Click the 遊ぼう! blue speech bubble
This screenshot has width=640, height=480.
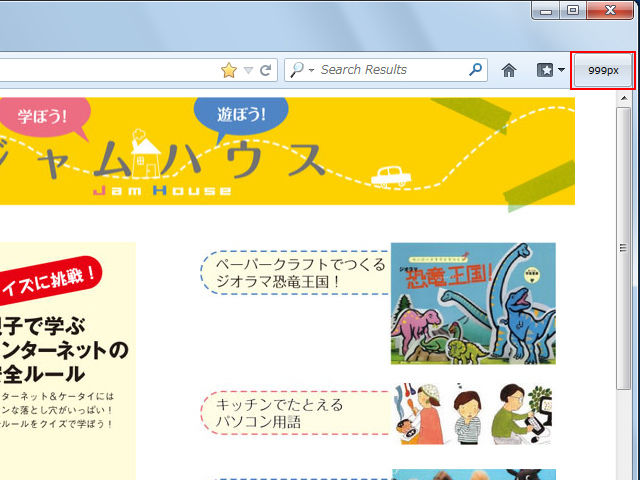point(241,116)
